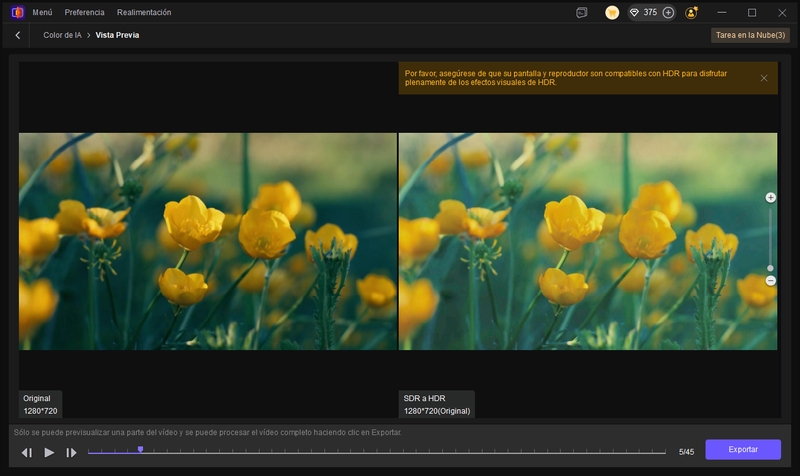This screenshot has height=476, width=800.
Task: Click the Original 1280*720 label
Action: click(40, 405)
